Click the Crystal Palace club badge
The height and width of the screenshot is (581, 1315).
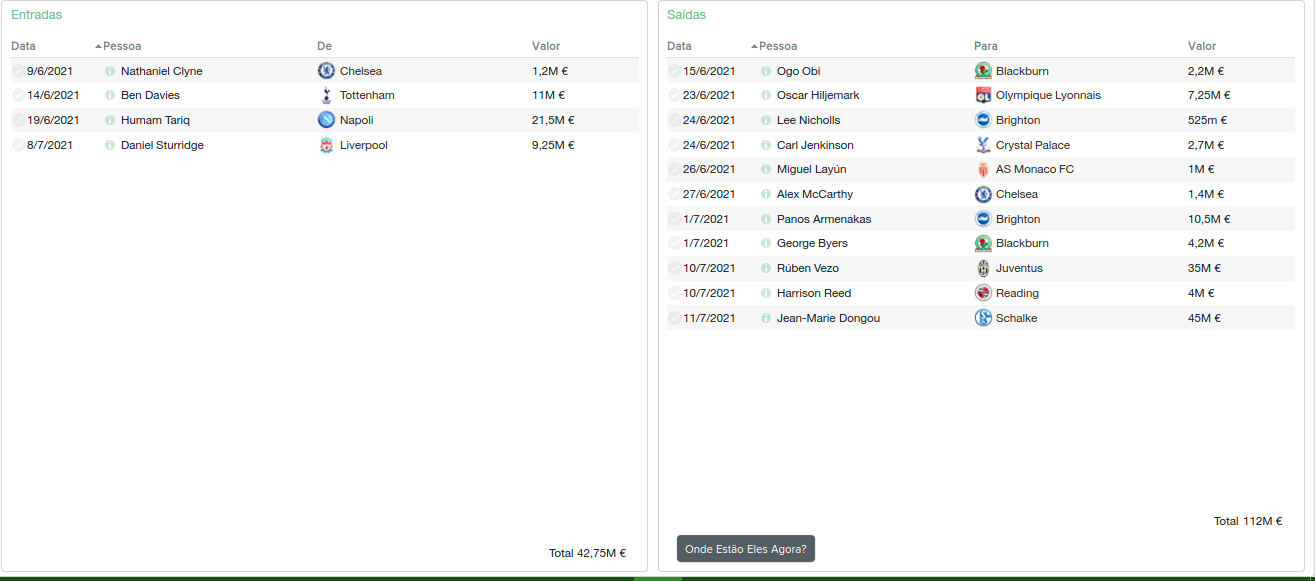click(983, 145)
